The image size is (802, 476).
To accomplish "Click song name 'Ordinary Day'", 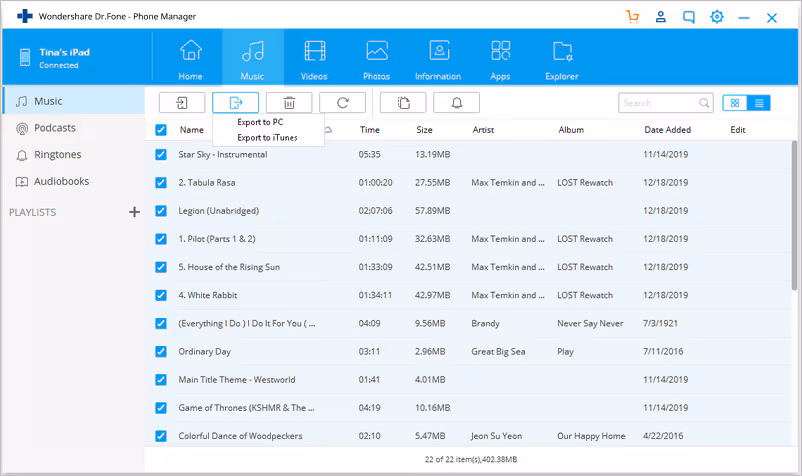I will click(x=205, y=351).
